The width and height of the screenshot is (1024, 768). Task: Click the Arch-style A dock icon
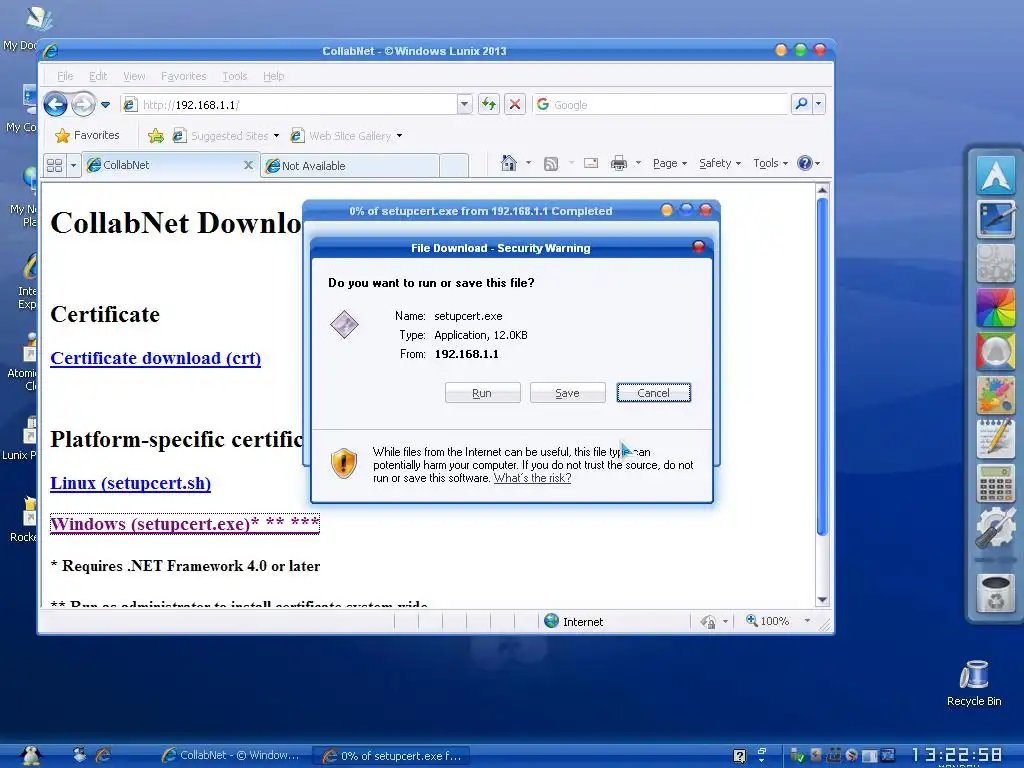pyautogui.click(x=995, y=175)
